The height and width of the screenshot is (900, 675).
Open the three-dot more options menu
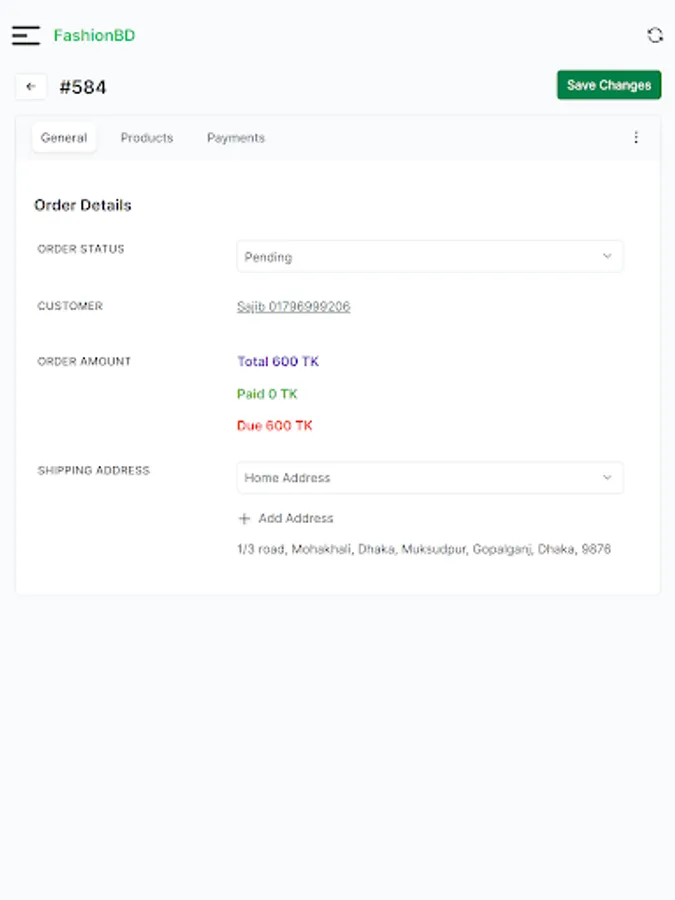pyautogui.click(x=636, y=138)
